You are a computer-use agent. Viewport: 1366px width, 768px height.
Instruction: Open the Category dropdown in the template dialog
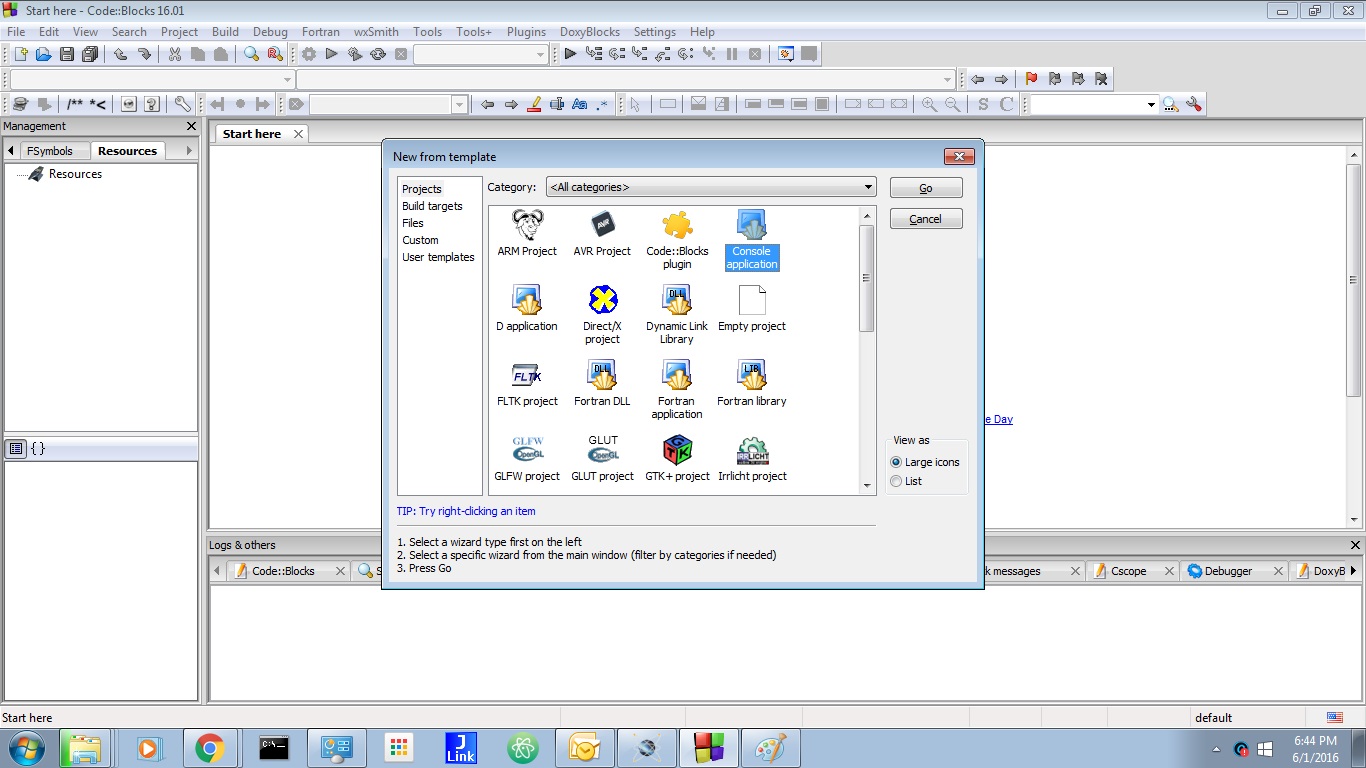(x=867, y=187)
